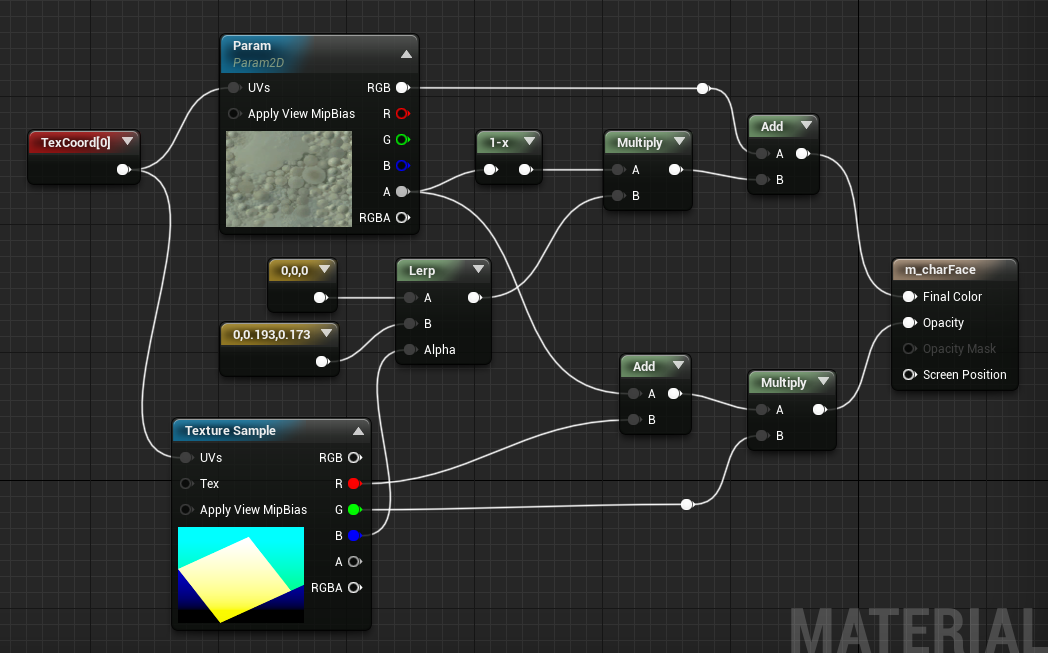Select the Texture Sample node title
Screen dimensions: 1048x653
pos(230,431)
